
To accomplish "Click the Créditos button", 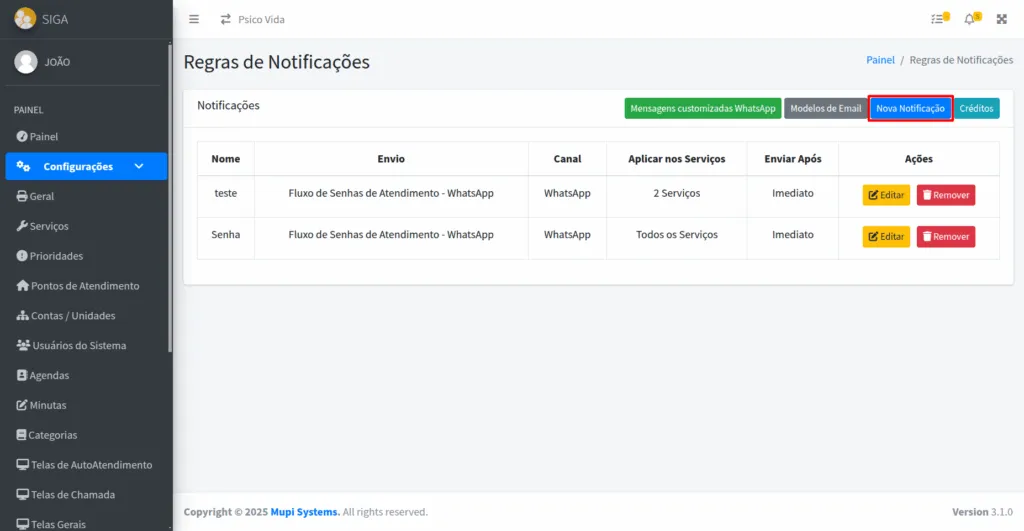I will pos(976,108).
